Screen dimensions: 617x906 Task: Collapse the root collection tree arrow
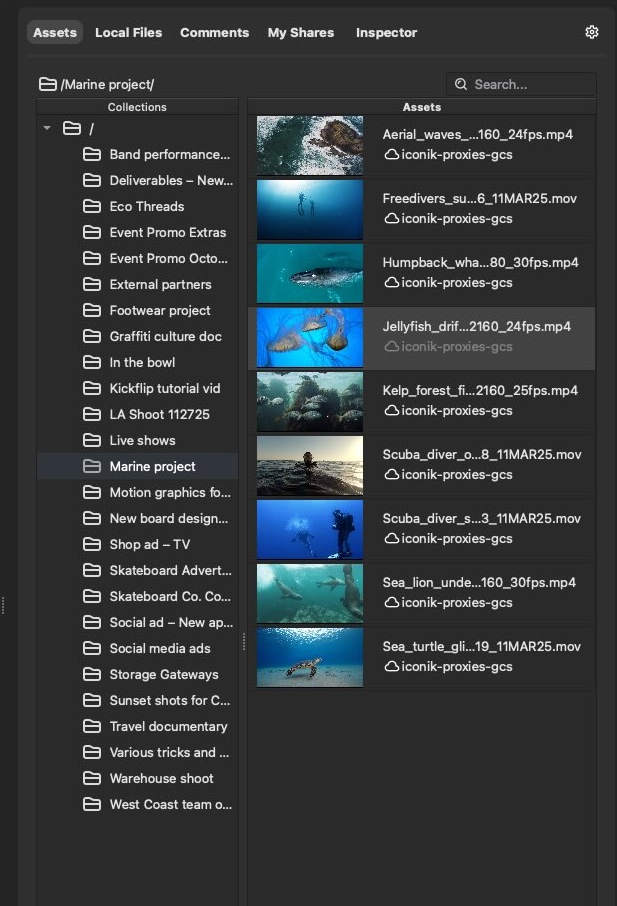[47, 128]
